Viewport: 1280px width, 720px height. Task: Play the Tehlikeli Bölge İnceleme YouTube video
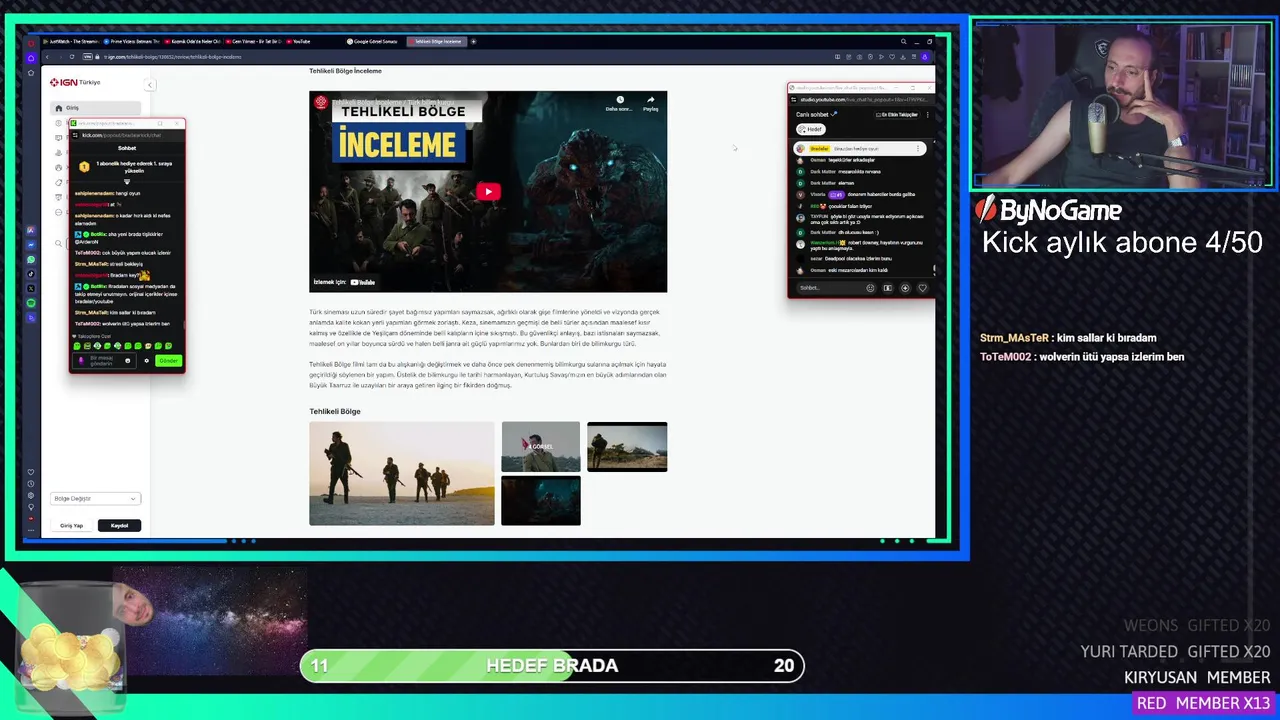tap(488, 192)
